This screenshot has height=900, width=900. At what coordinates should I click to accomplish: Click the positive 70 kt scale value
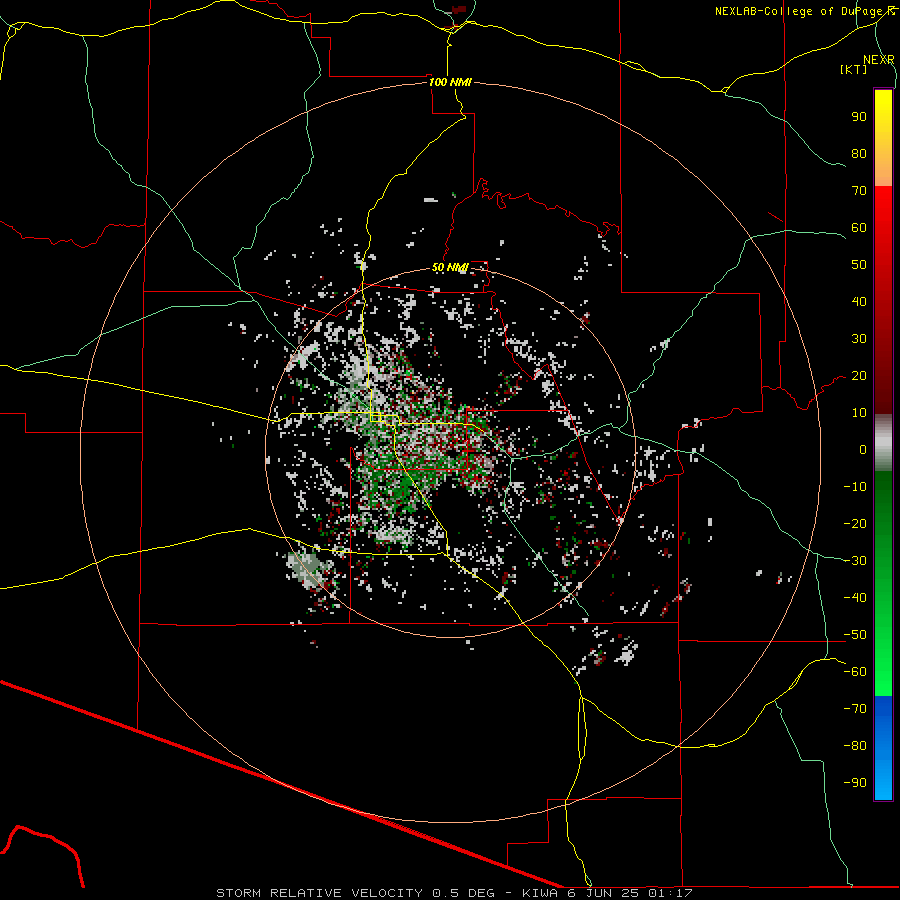click(x=859, y=191)
